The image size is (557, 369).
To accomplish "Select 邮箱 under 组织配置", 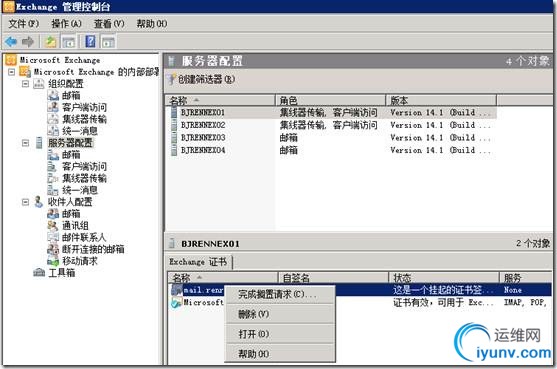I will (71, 96).
